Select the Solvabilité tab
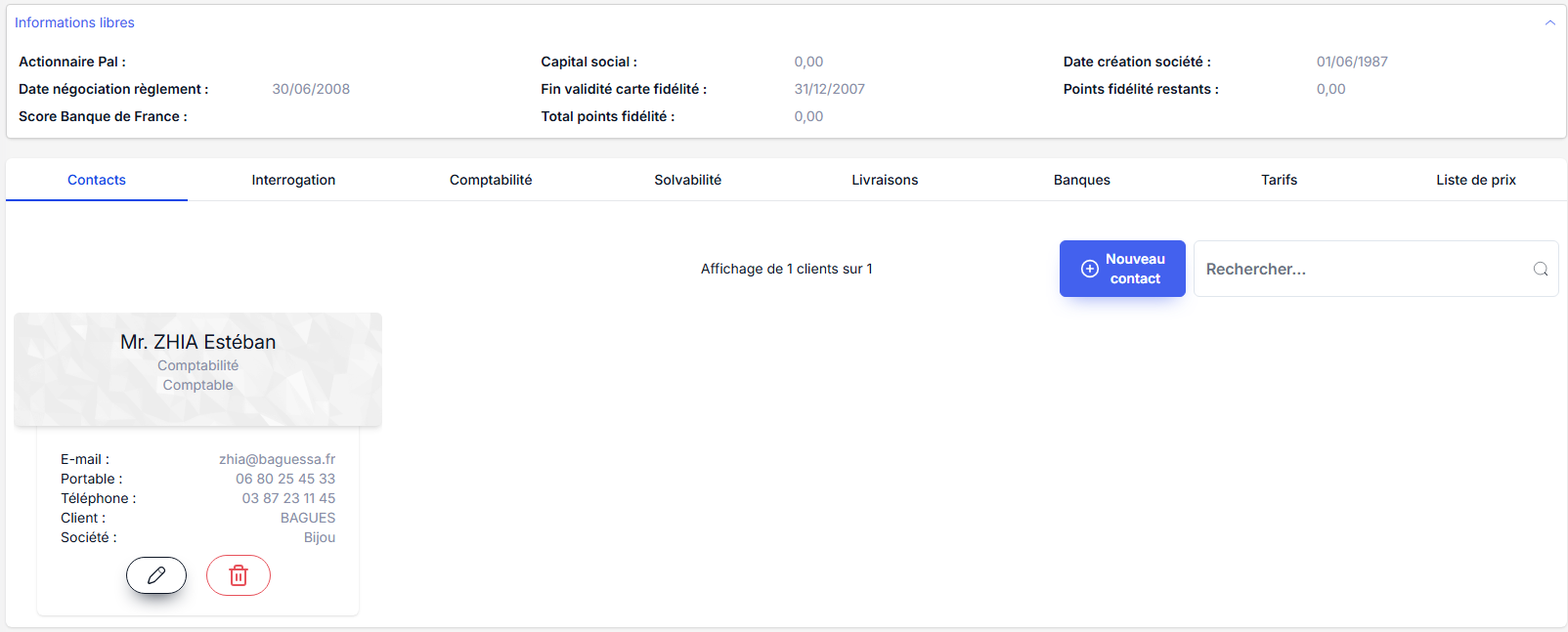 tap(687, 180)
